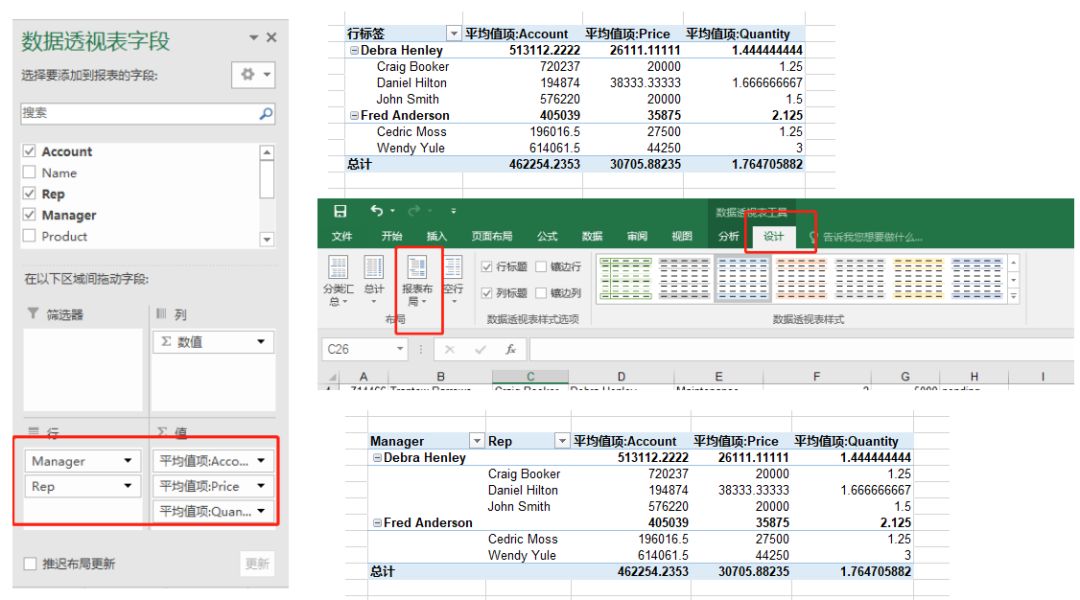This screenshot has width=1080, height=600.
Task: Open the 总计 grand totals button
Action: (374, 281)
